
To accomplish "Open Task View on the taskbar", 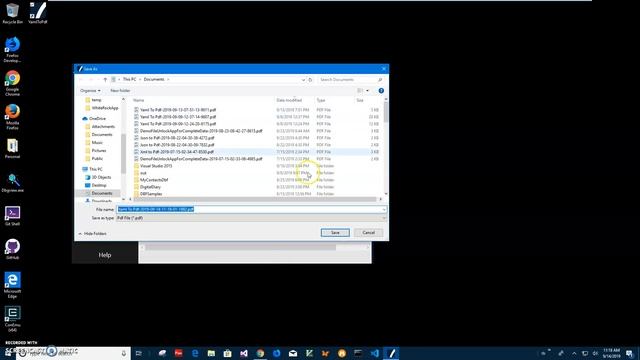I will pyautogui.click(x=139, y=353).
